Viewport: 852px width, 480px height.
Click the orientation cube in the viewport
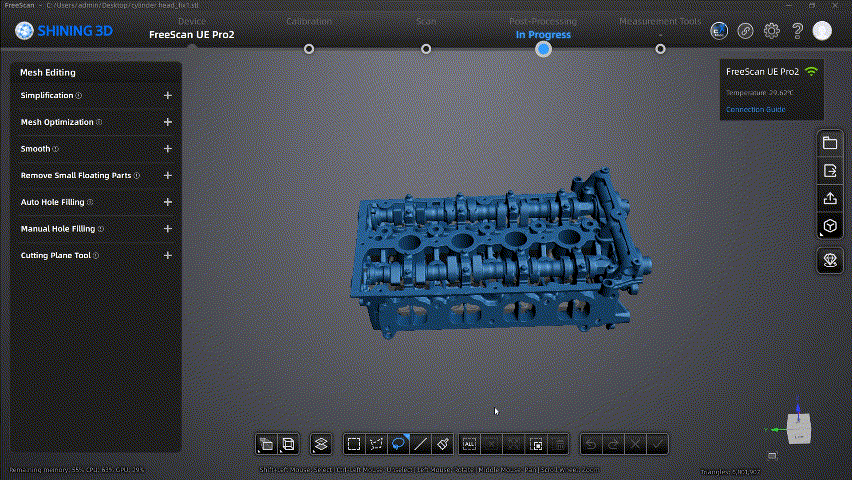(799, 428)
